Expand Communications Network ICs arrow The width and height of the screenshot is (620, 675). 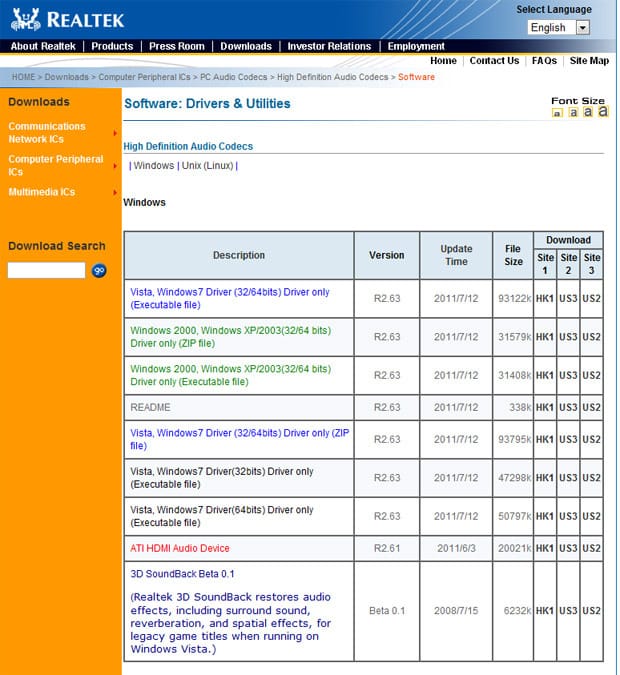click(x=115, y=133)
